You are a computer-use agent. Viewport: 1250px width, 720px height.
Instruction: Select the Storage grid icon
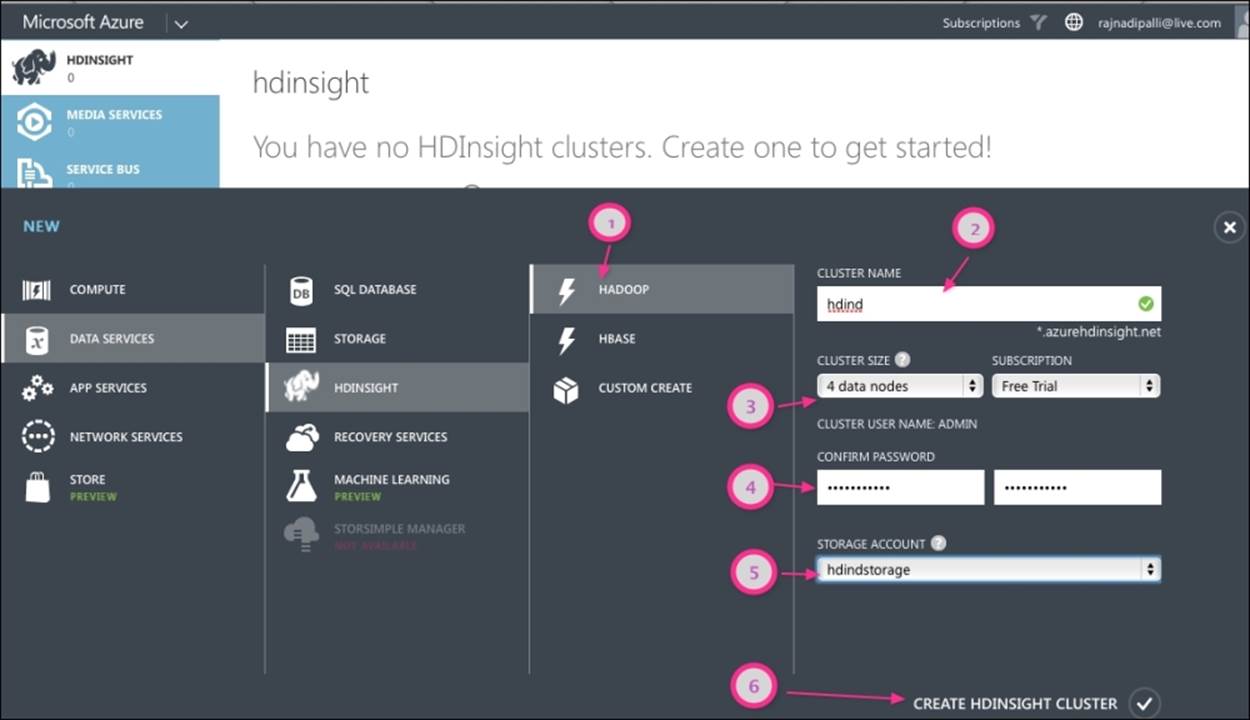pos(300,339)
